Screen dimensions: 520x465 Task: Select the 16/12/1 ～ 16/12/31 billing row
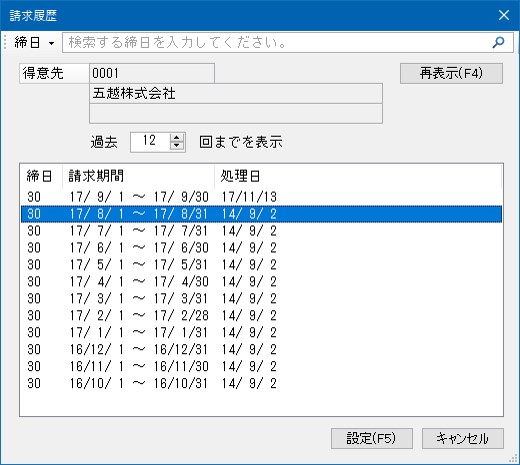point(261,350)
